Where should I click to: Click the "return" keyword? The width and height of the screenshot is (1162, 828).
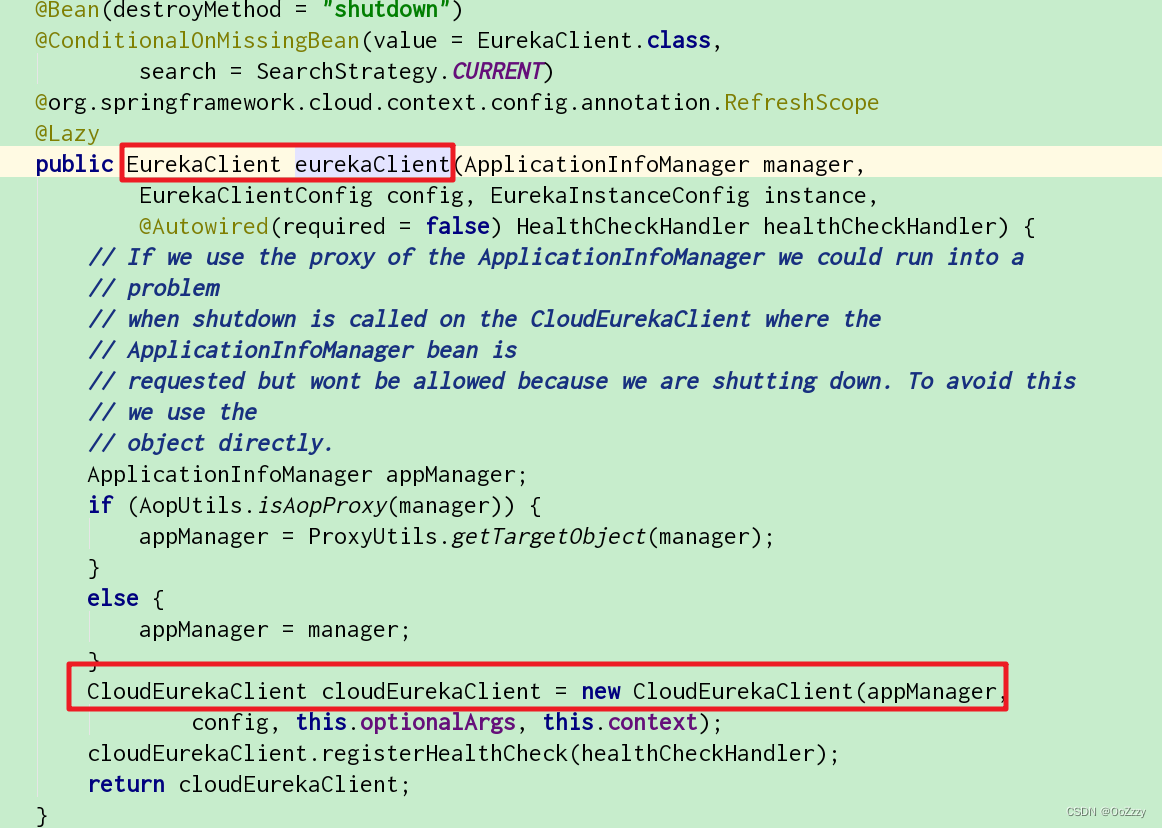click(x=126, y=784)
